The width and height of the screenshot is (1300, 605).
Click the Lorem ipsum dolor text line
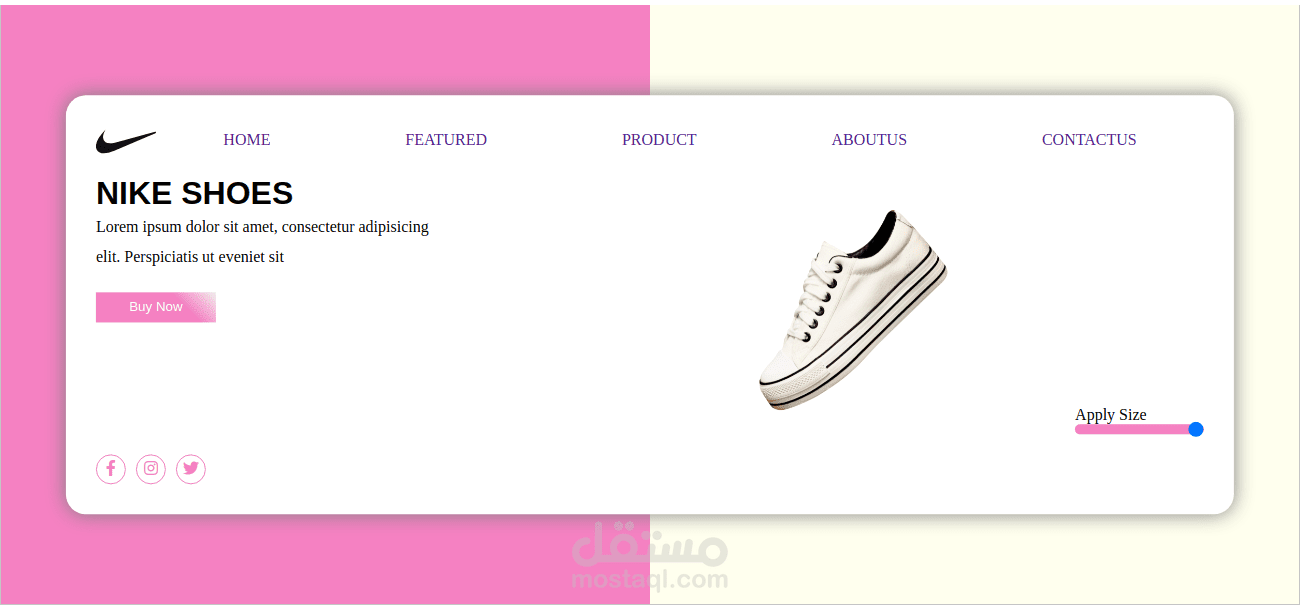(262, 227)
